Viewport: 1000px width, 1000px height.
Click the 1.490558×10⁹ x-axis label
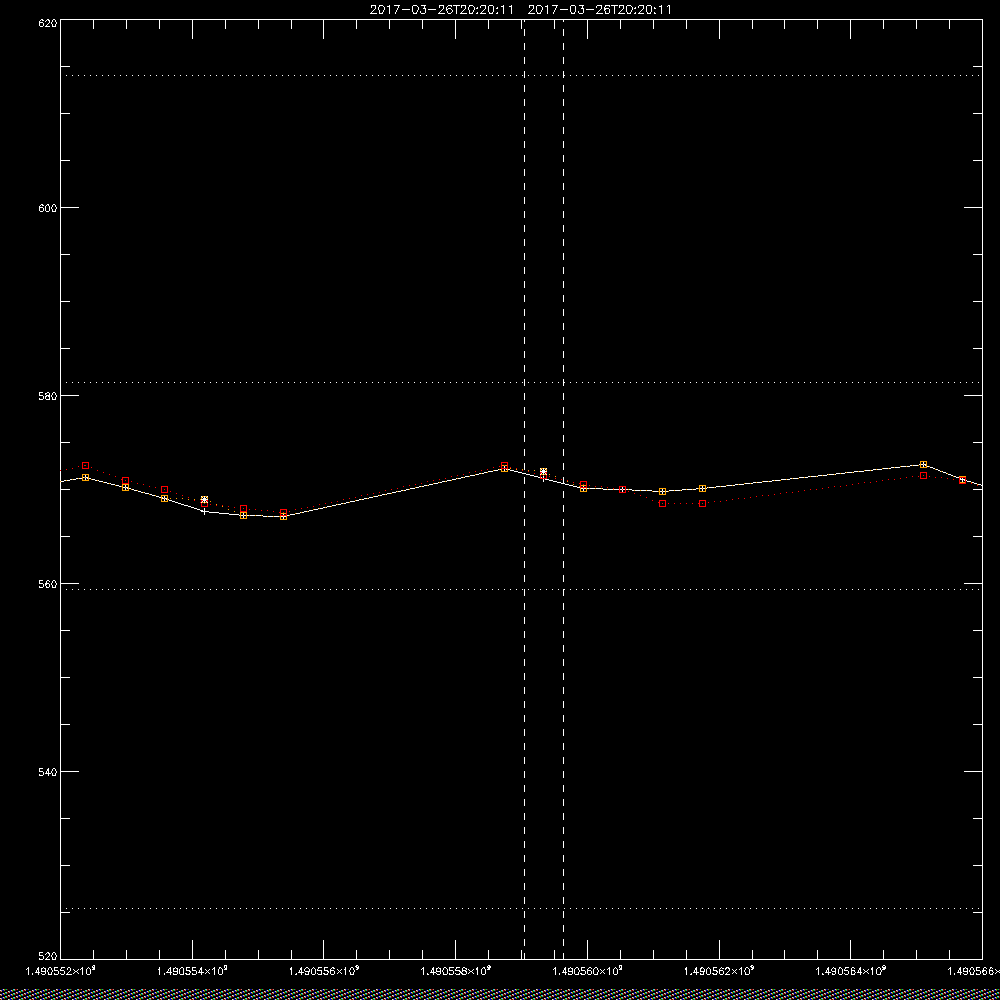pyautogui.click(x=456, y=971)
